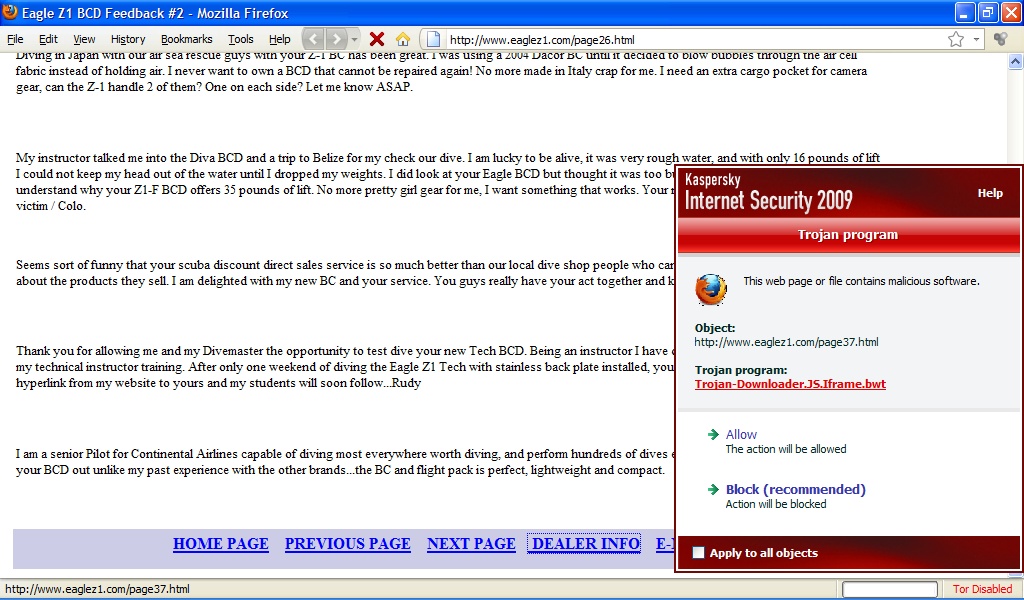Click Help in Kaspersky popup header
The height and width of the screenshot is (600, 1024).
[x=990, y=193]
